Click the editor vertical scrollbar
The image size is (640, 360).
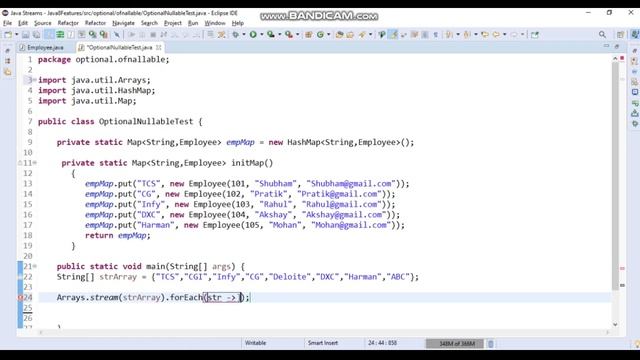pos(615,175)
